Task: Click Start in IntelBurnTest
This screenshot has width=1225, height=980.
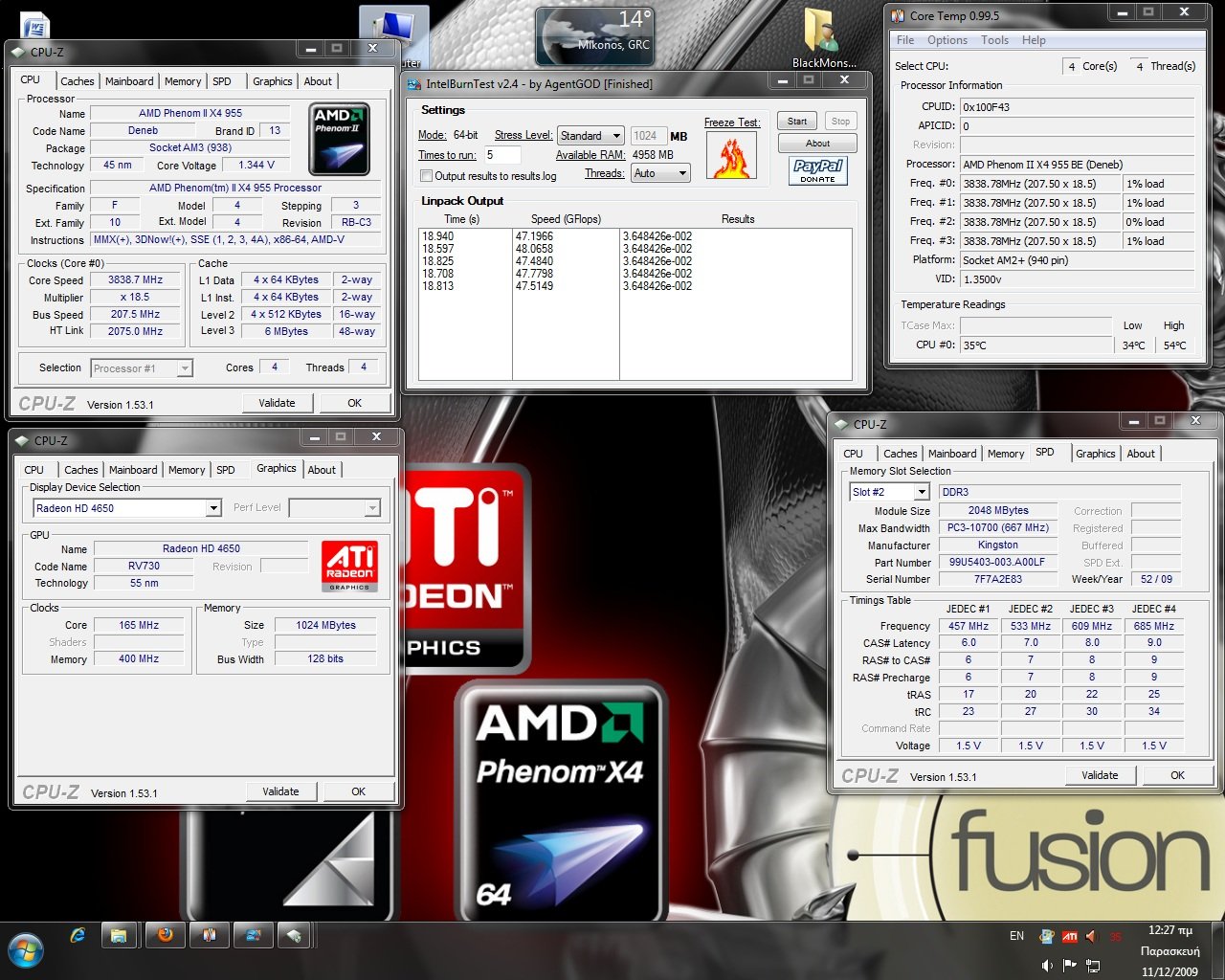Action: 796,122
